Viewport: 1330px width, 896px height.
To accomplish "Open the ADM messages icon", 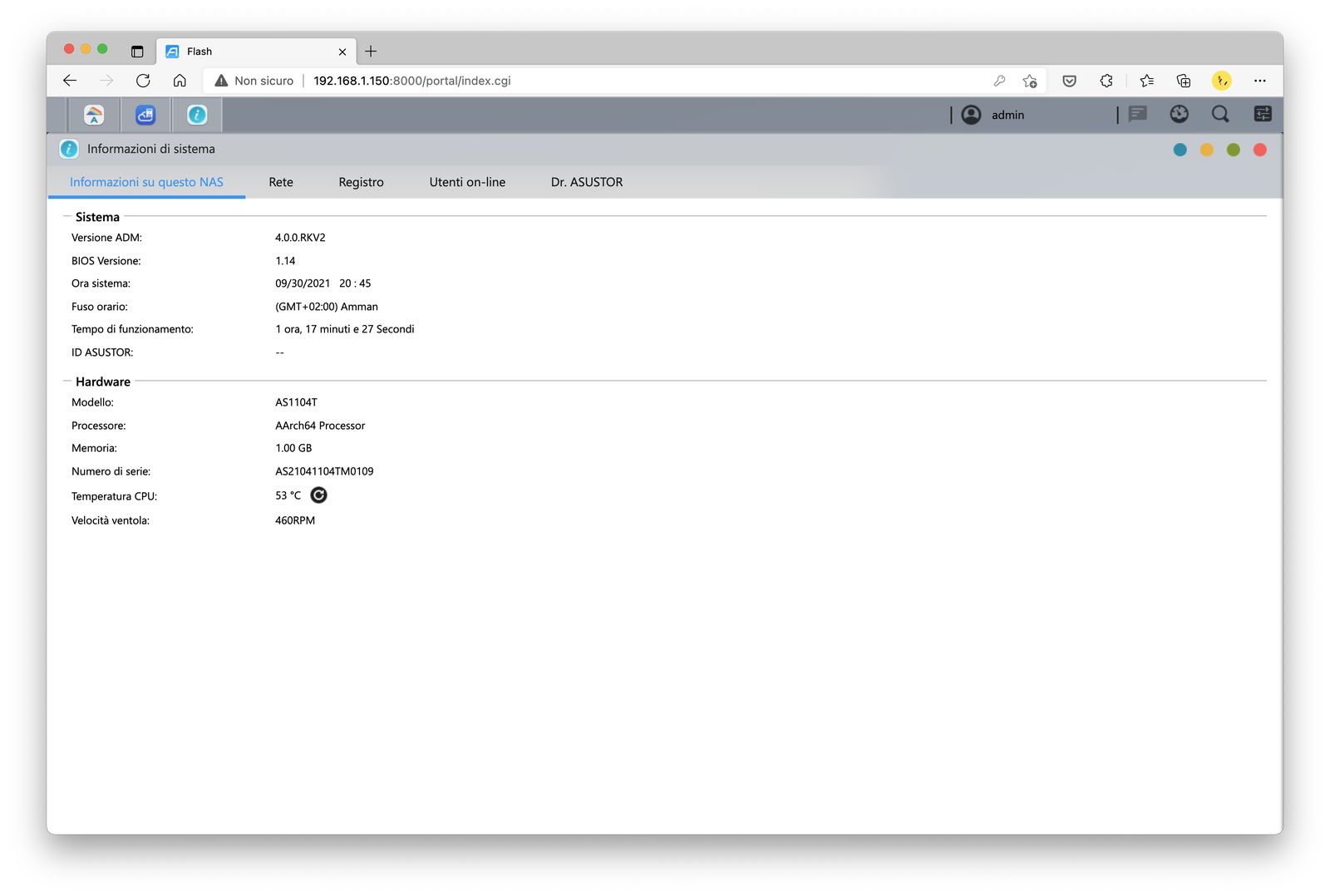I will point(1138,114).
